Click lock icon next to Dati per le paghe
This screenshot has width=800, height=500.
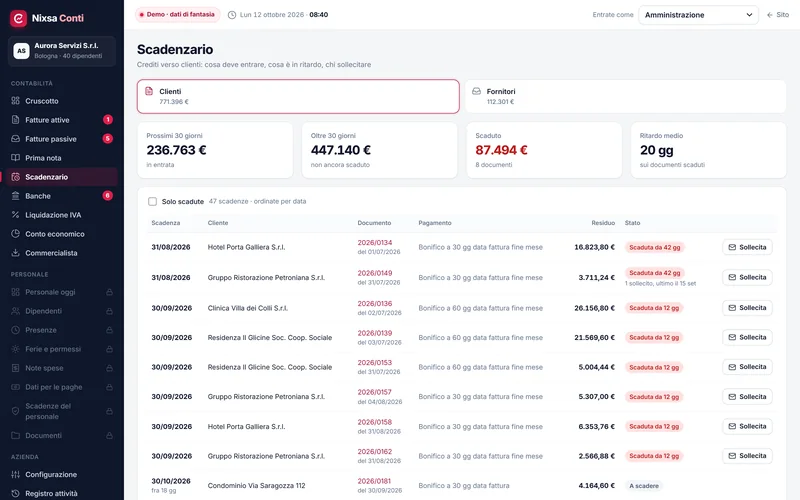109,387
